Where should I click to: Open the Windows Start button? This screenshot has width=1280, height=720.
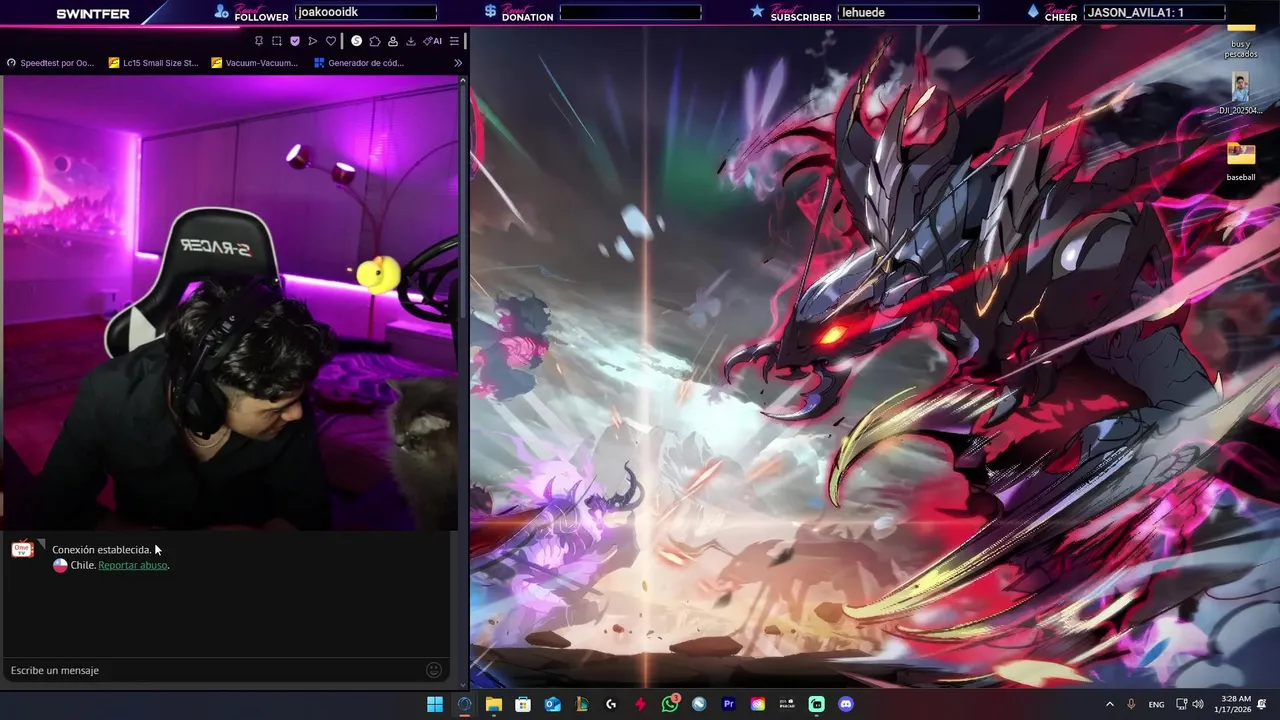click(x=435, y=704)
